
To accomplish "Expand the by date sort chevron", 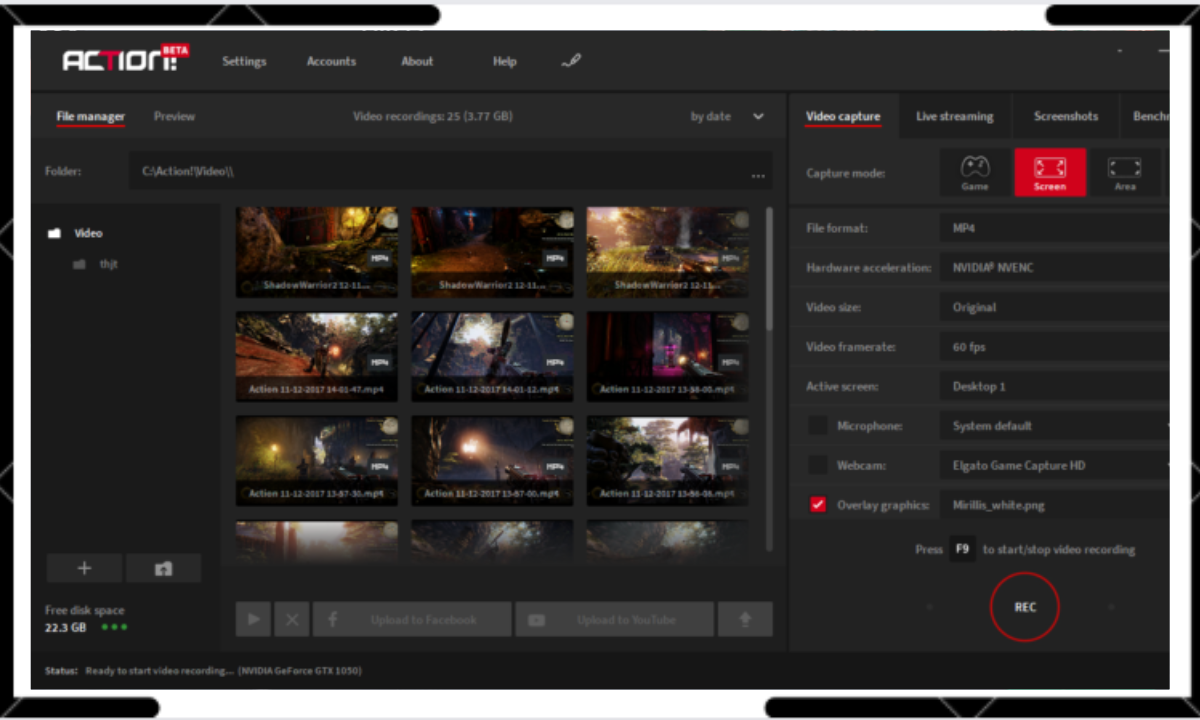I will (758, 117).
